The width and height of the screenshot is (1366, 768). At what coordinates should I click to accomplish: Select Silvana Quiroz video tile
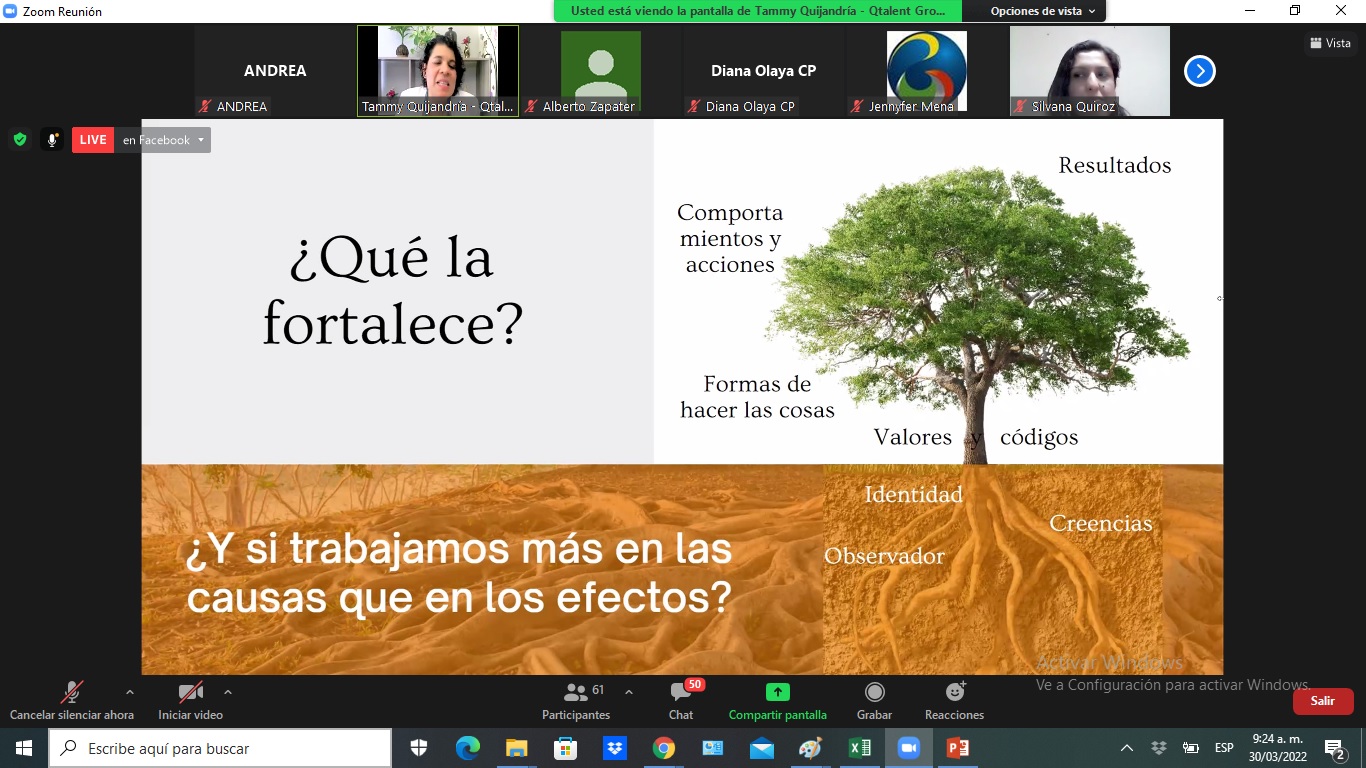[x=1090, y=71]
